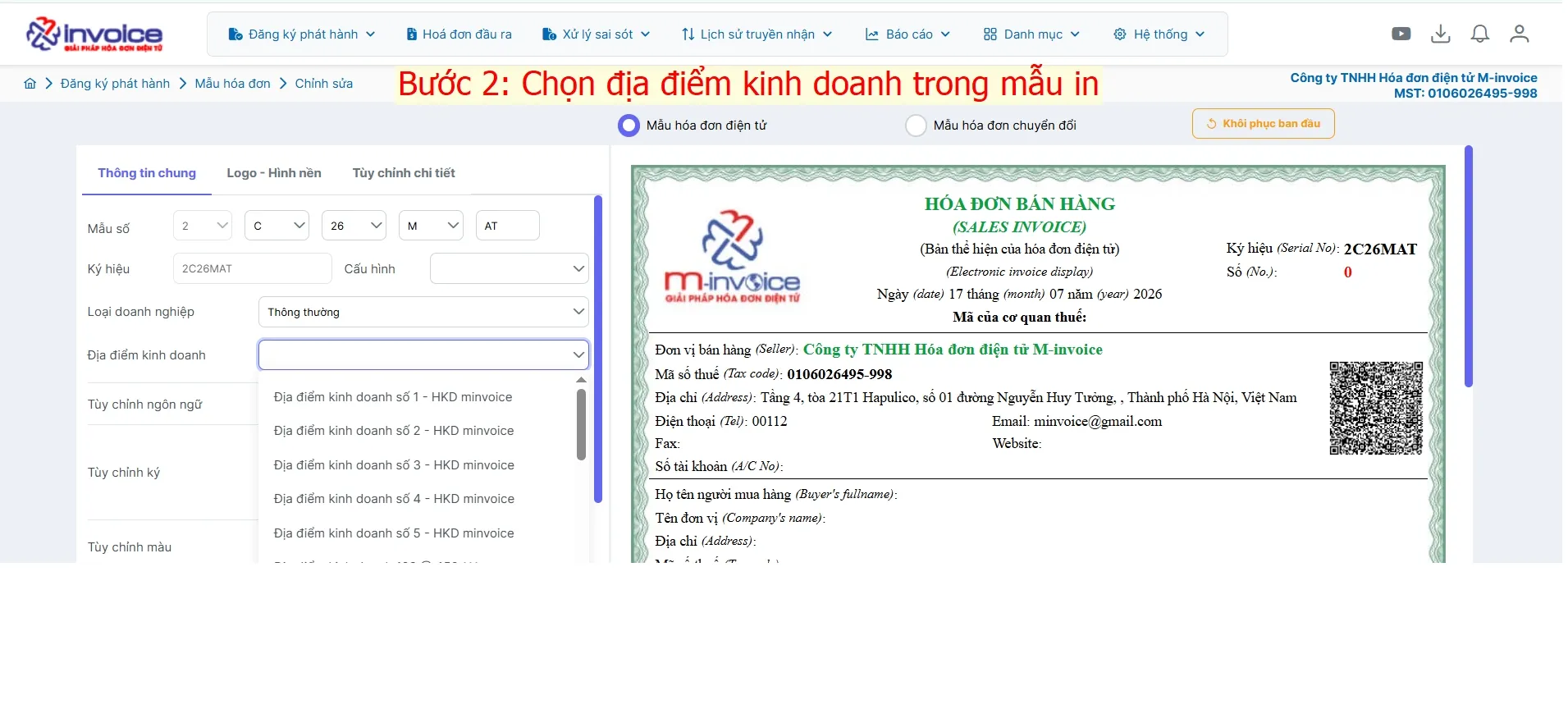1568x718 pixels.
Task: Open Lịch sử truyền nhận menu
Action: tap(757, 34)
